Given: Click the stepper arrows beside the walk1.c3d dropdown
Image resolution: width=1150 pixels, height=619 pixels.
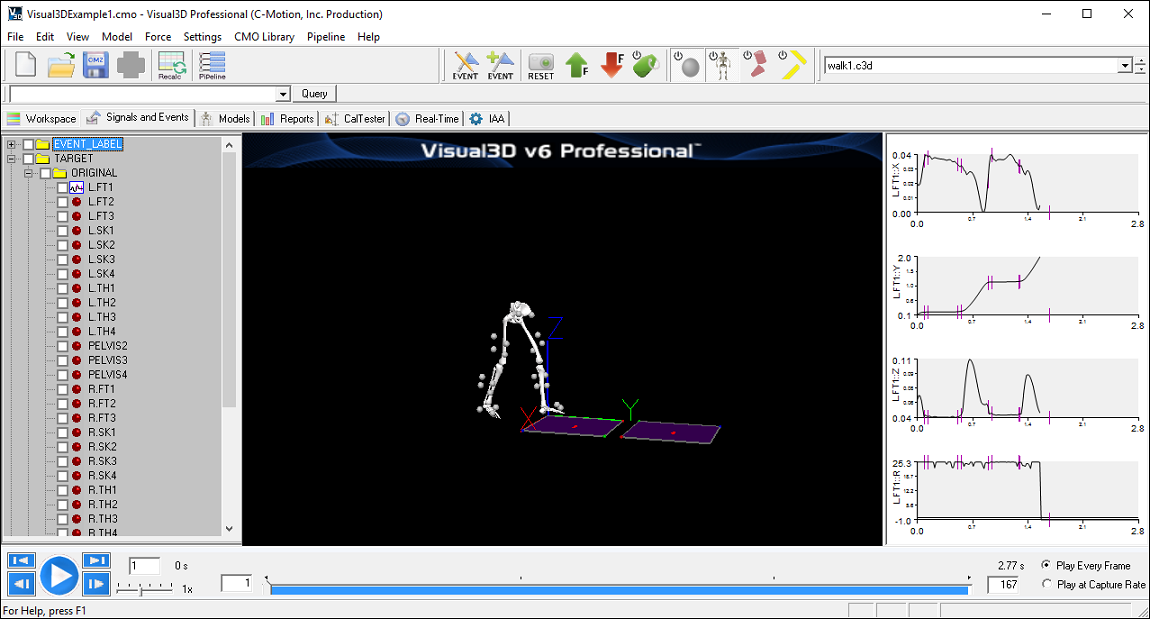Looking at the screenshot, I should 1140,65.
